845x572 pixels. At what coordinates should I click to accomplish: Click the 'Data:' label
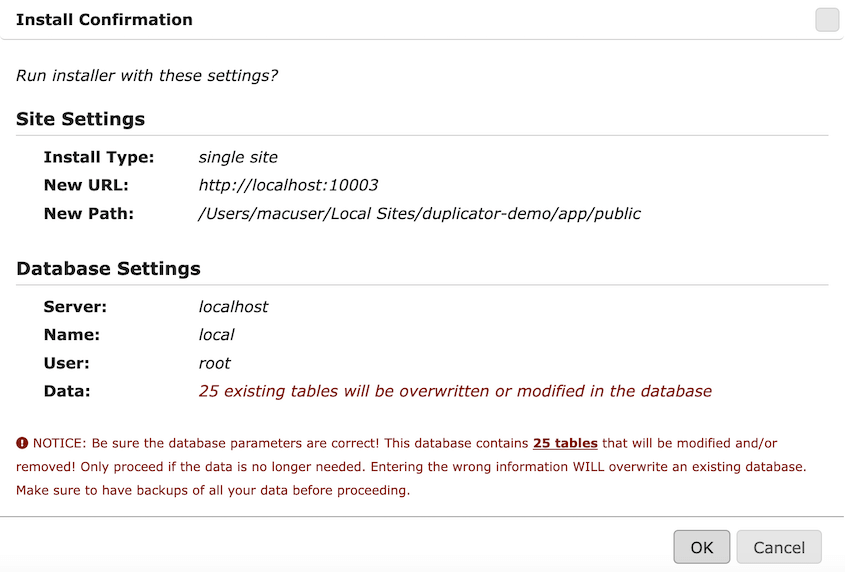pyautogui.click(x=67, y=391)
